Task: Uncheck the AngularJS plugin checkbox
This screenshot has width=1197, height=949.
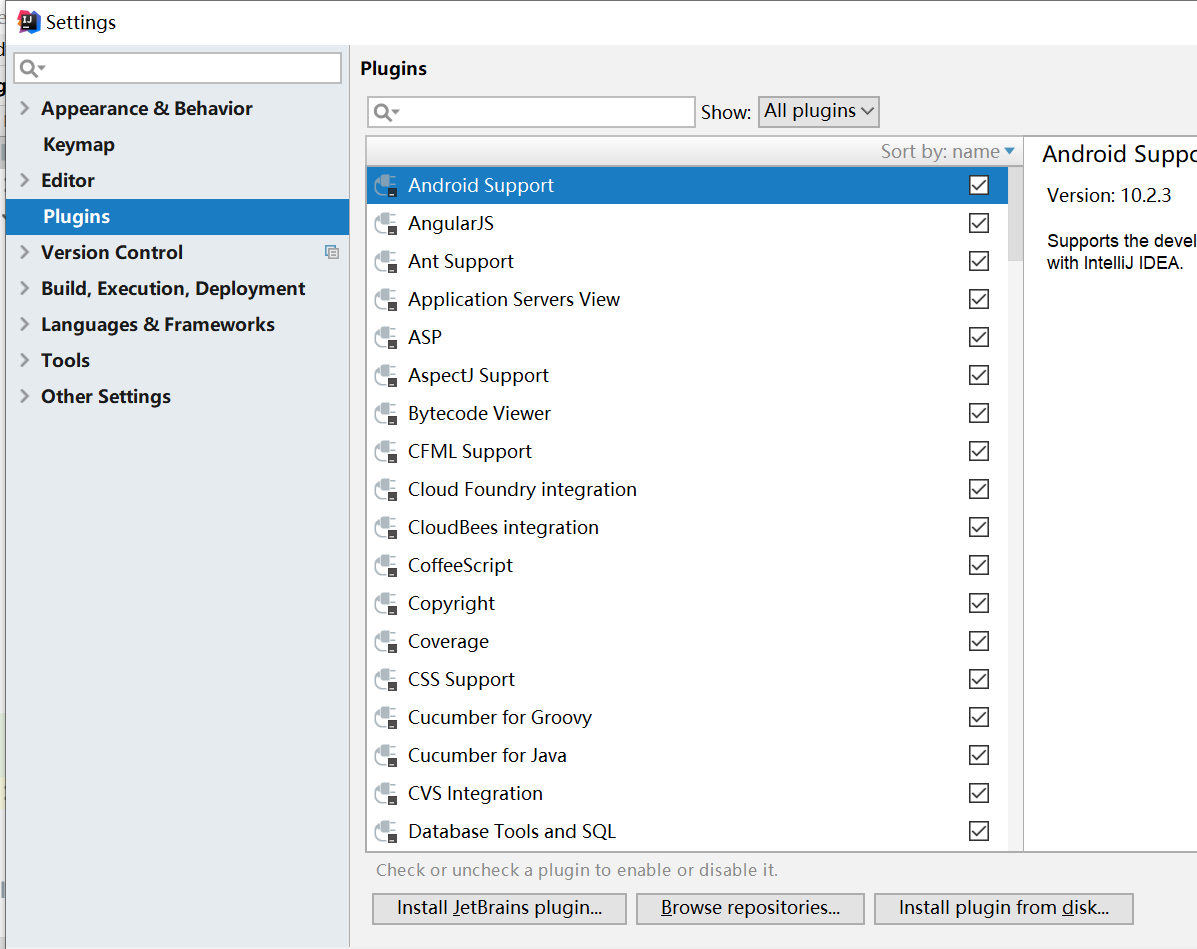Action: point(979,223)
